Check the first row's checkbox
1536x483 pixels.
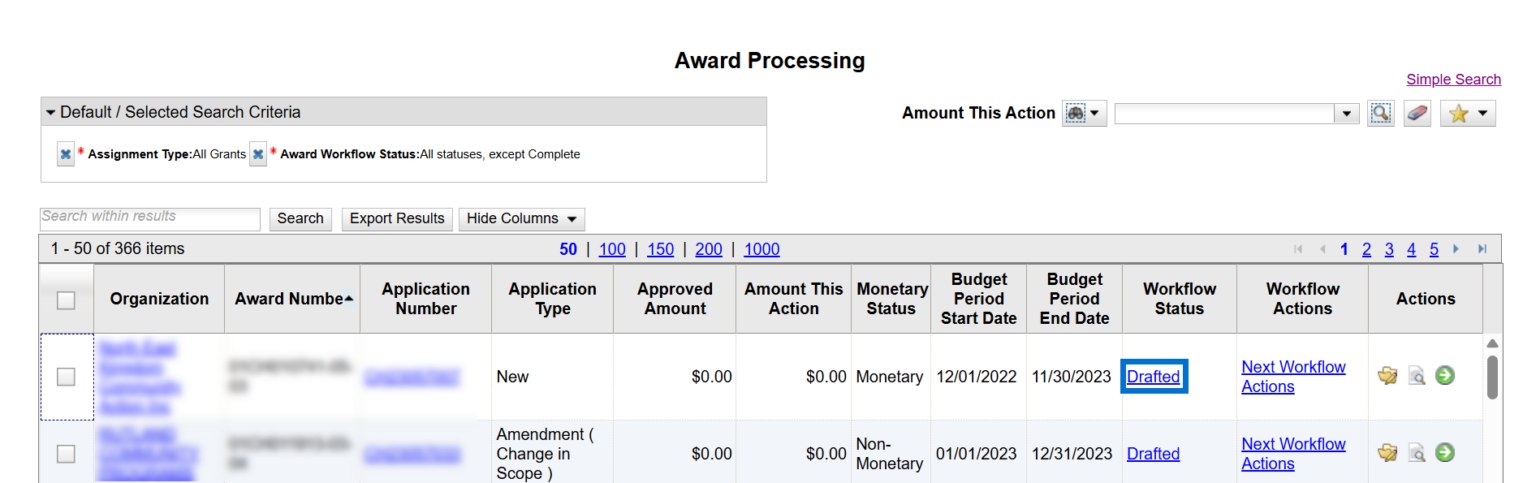click(x=66, y=377)
